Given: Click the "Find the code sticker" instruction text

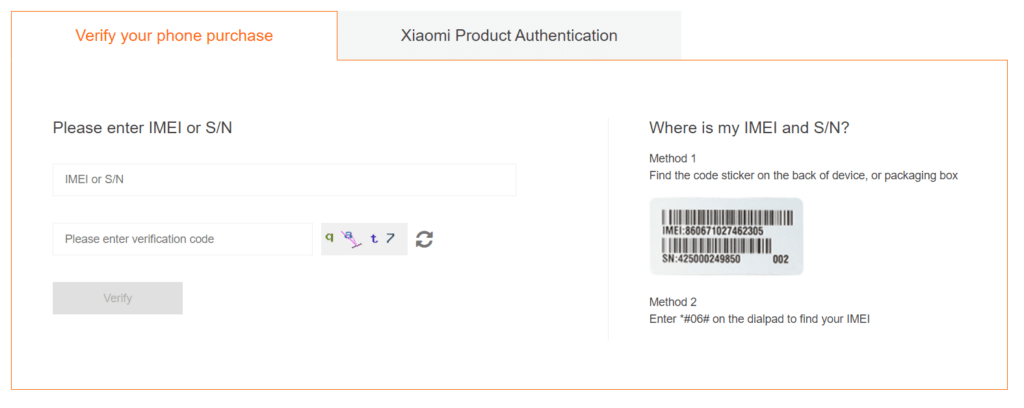Looking at the screenshot, I should (803, 175).
